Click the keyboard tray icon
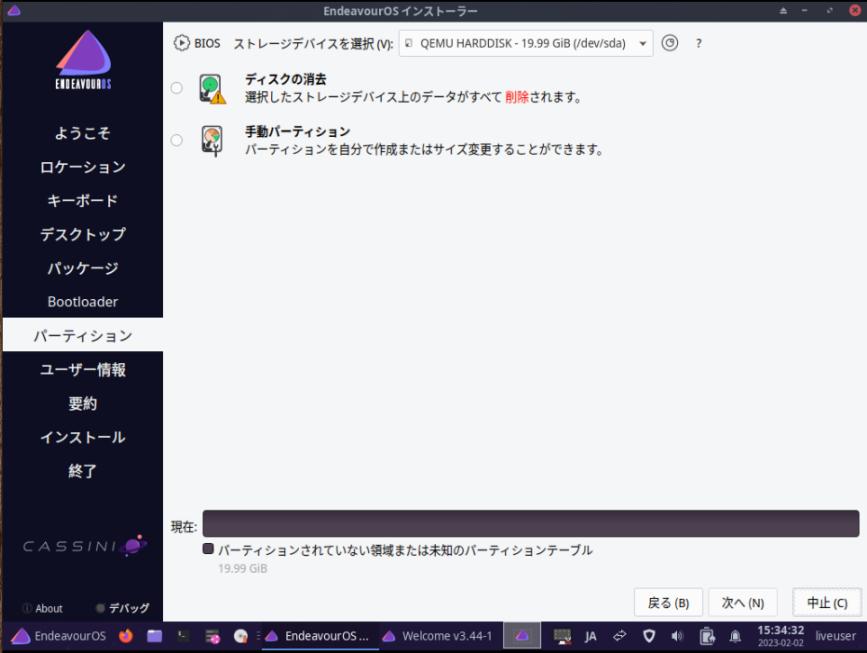867x653 pixels. click(x=562, y=636)
